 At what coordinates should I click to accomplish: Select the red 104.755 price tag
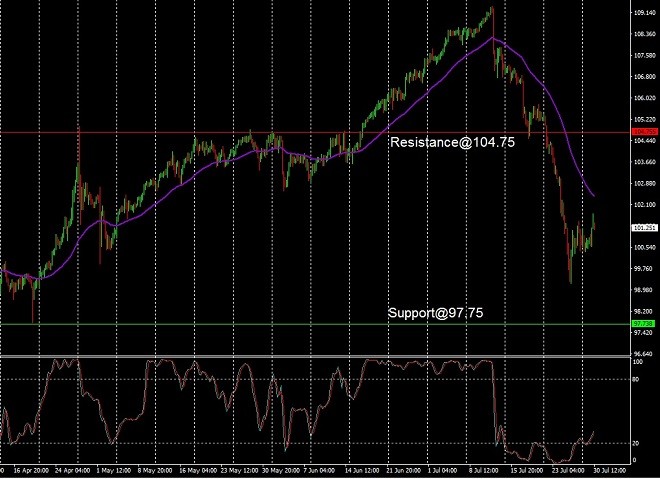coord(645,132)
